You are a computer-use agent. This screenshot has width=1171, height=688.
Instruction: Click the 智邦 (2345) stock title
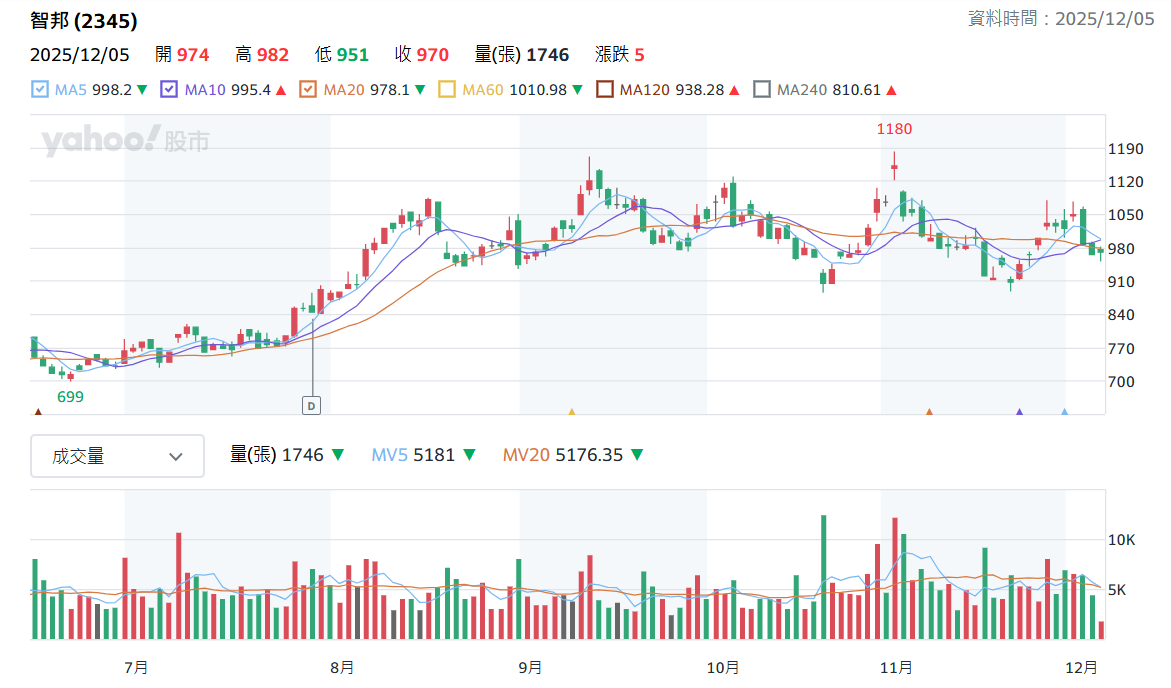(84, 21)
